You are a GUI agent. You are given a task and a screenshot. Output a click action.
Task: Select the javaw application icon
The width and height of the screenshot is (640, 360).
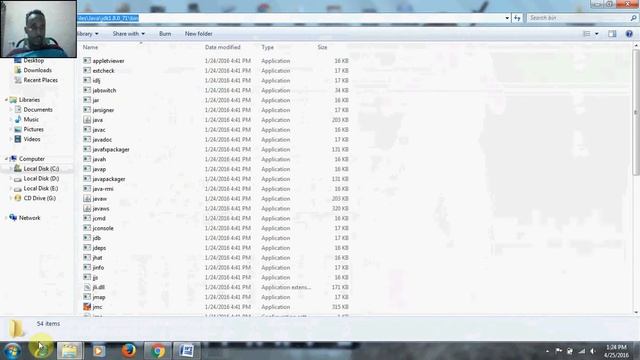(87, 198)
